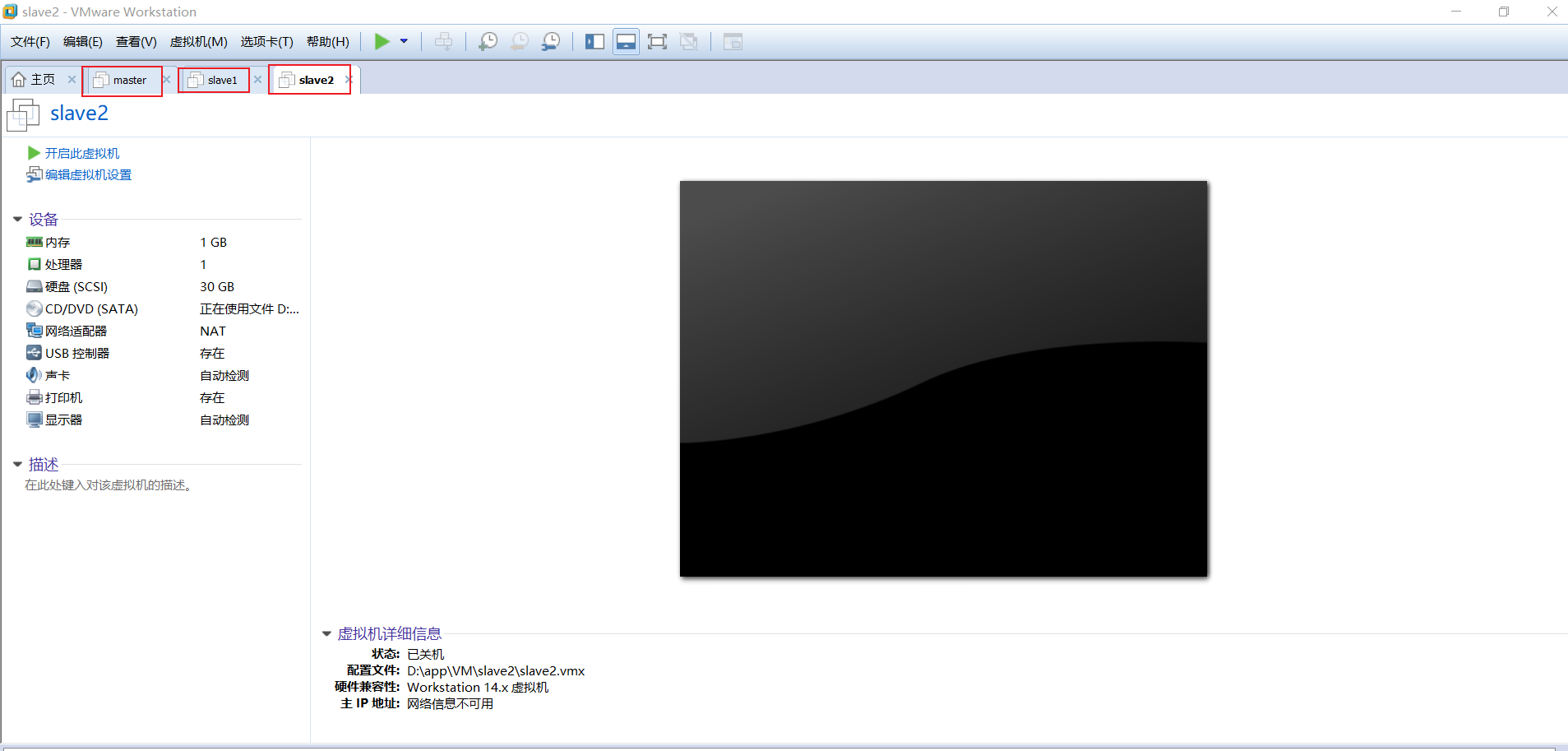Click the config path D:\app\VM\slave2\slave2.vmx

pos(496,670)
